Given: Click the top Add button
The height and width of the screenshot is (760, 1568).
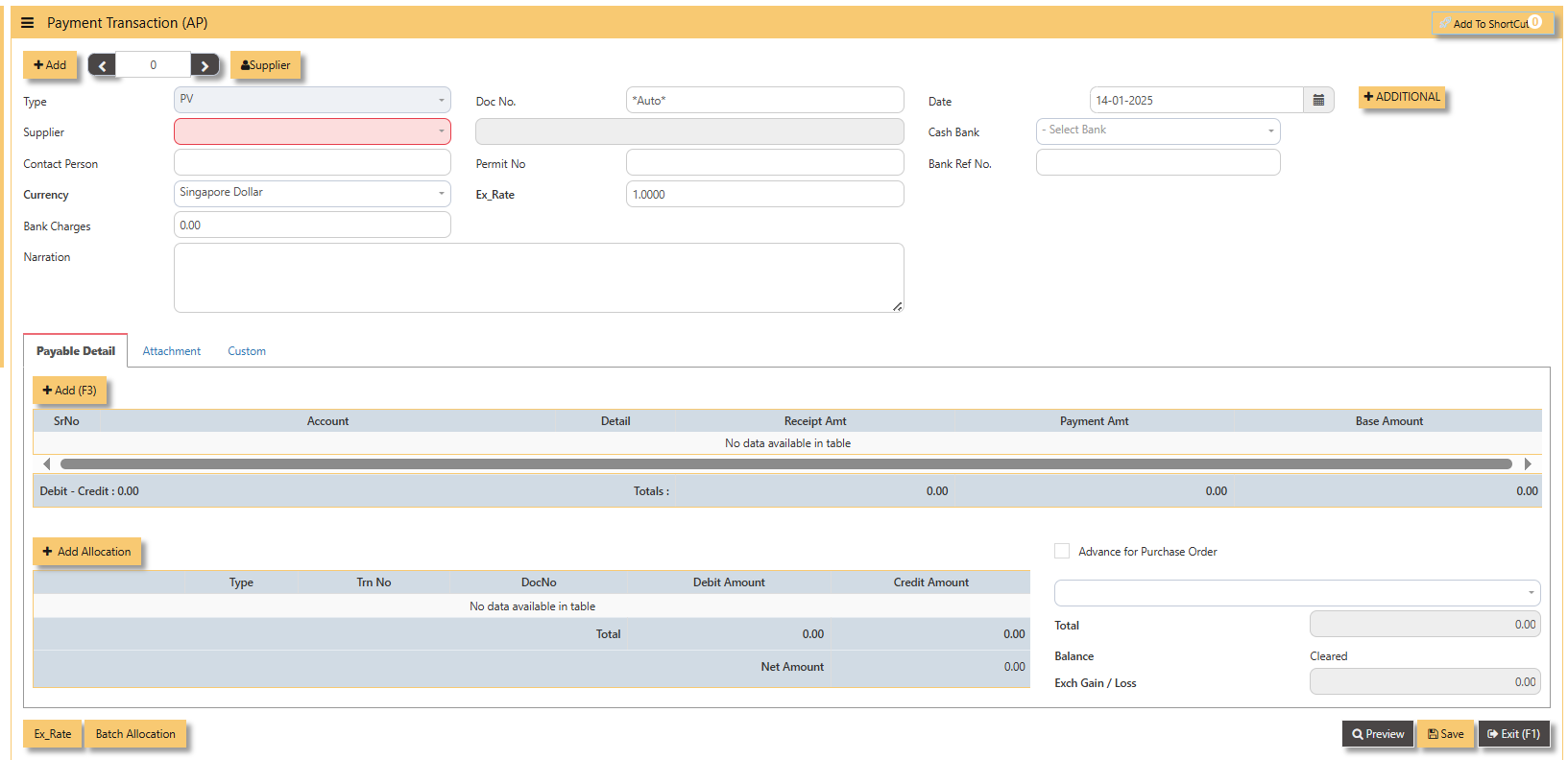Looking at the screenshot, I should click(x=50, y=65).
